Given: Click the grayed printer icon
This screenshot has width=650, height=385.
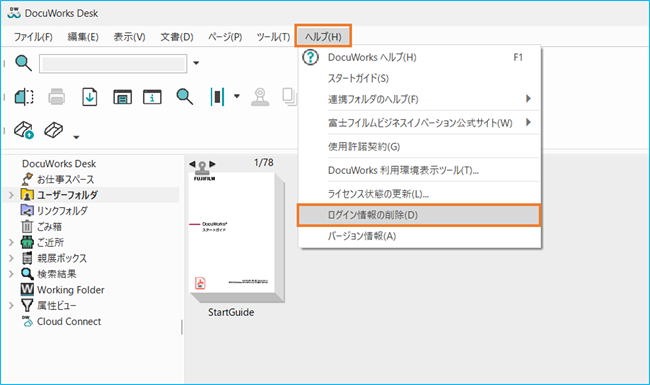Looking at the screenshot, I should coord(56,97).
